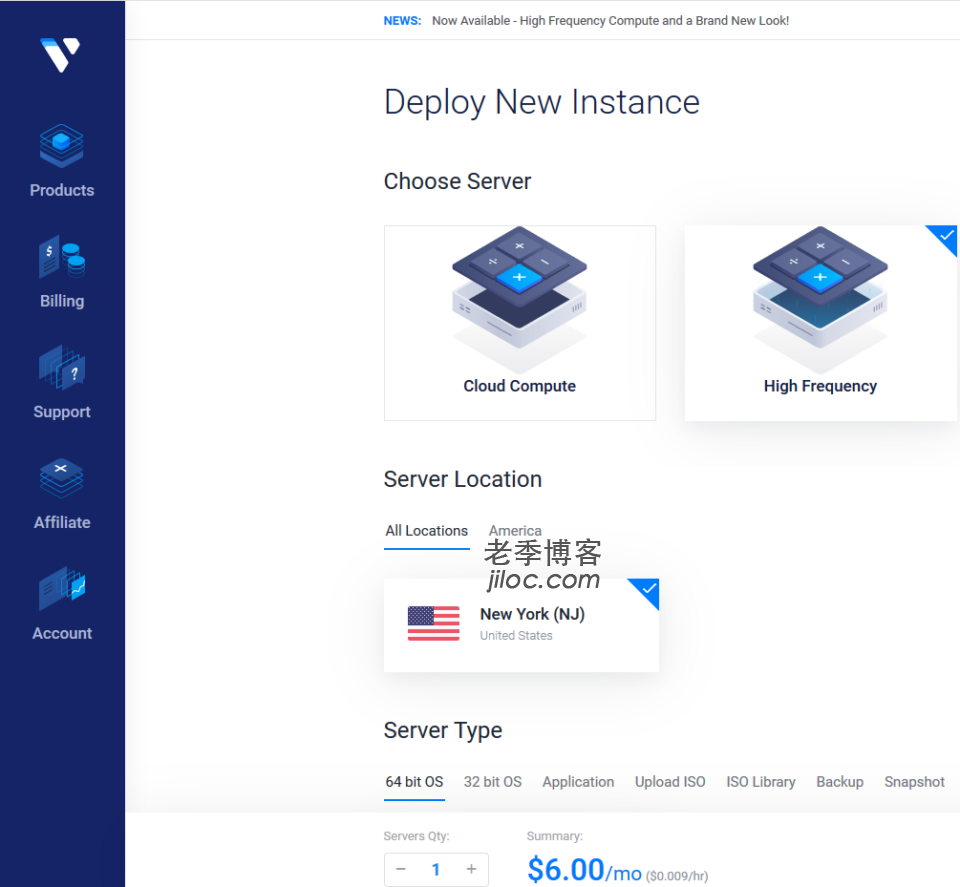960x887 pixels.
Task: Click the Choose Server heading
Action: click(457, 181)
